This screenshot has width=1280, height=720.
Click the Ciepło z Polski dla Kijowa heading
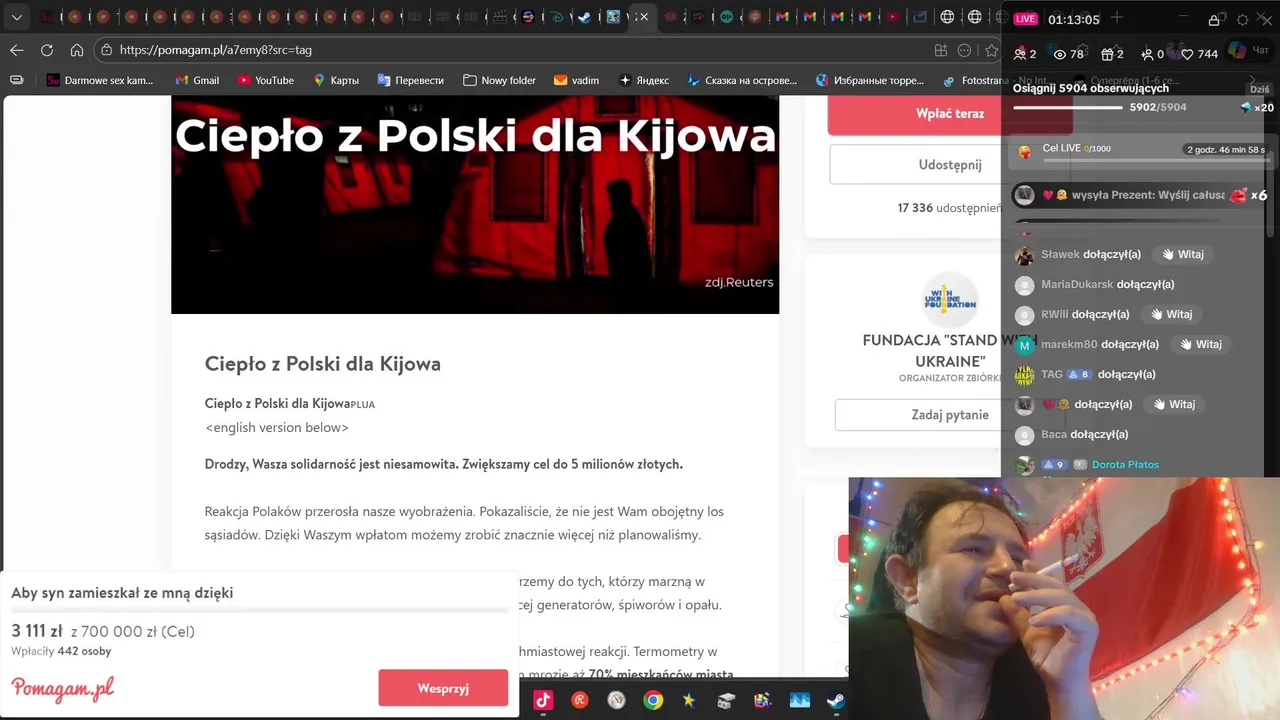click(x=322, y=364)
